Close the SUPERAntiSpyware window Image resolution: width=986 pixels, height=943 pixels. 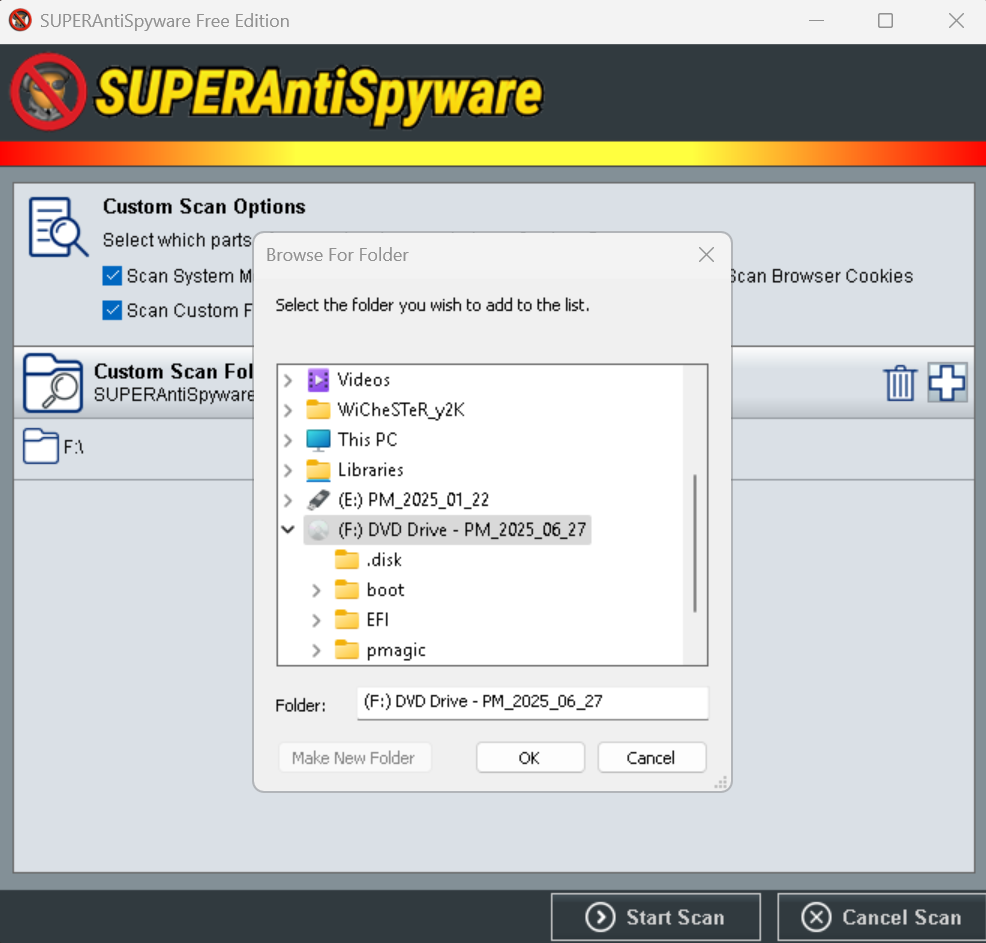tap(956, 21)
